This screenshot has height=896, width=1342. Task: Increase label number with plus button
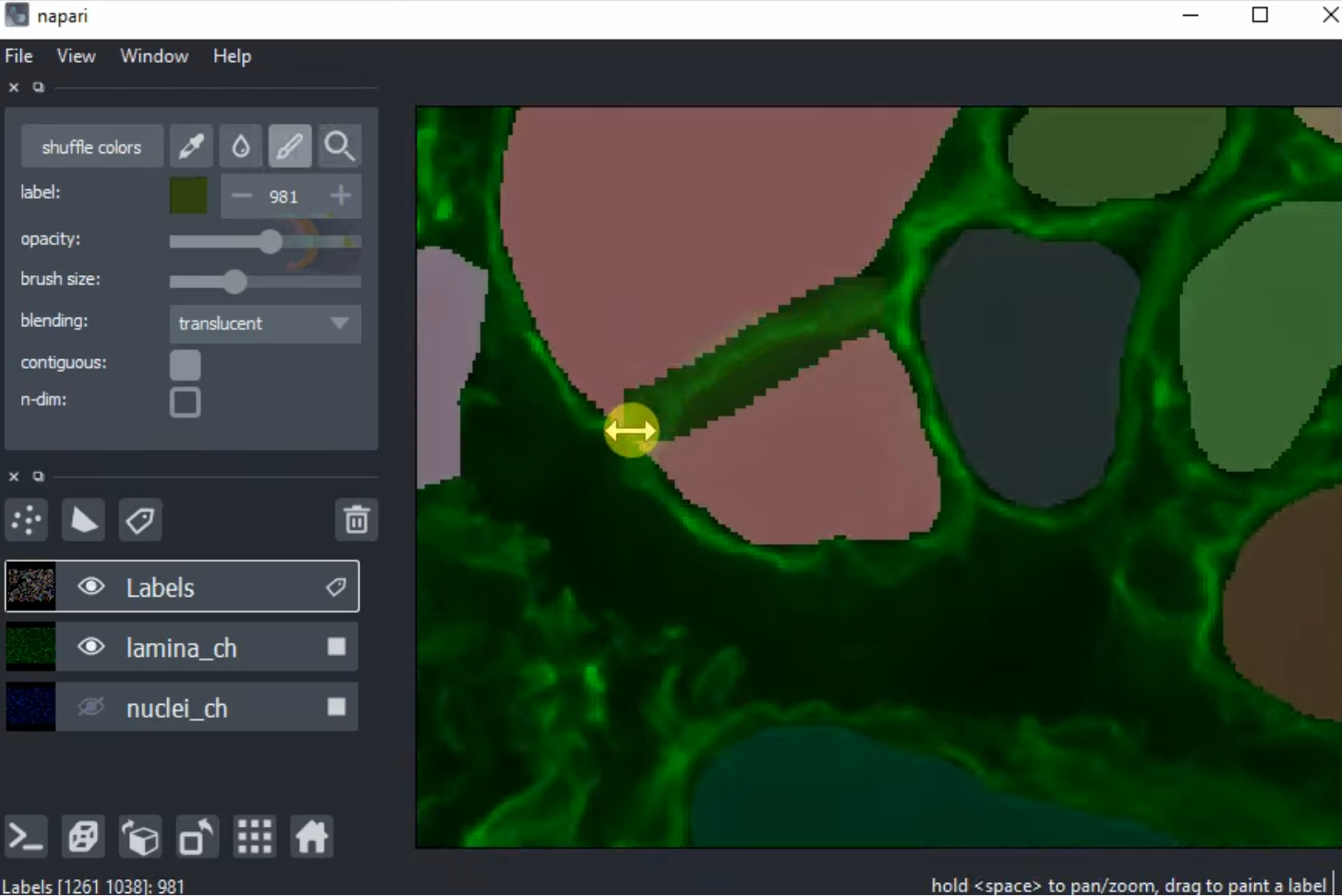click(340, 196)
